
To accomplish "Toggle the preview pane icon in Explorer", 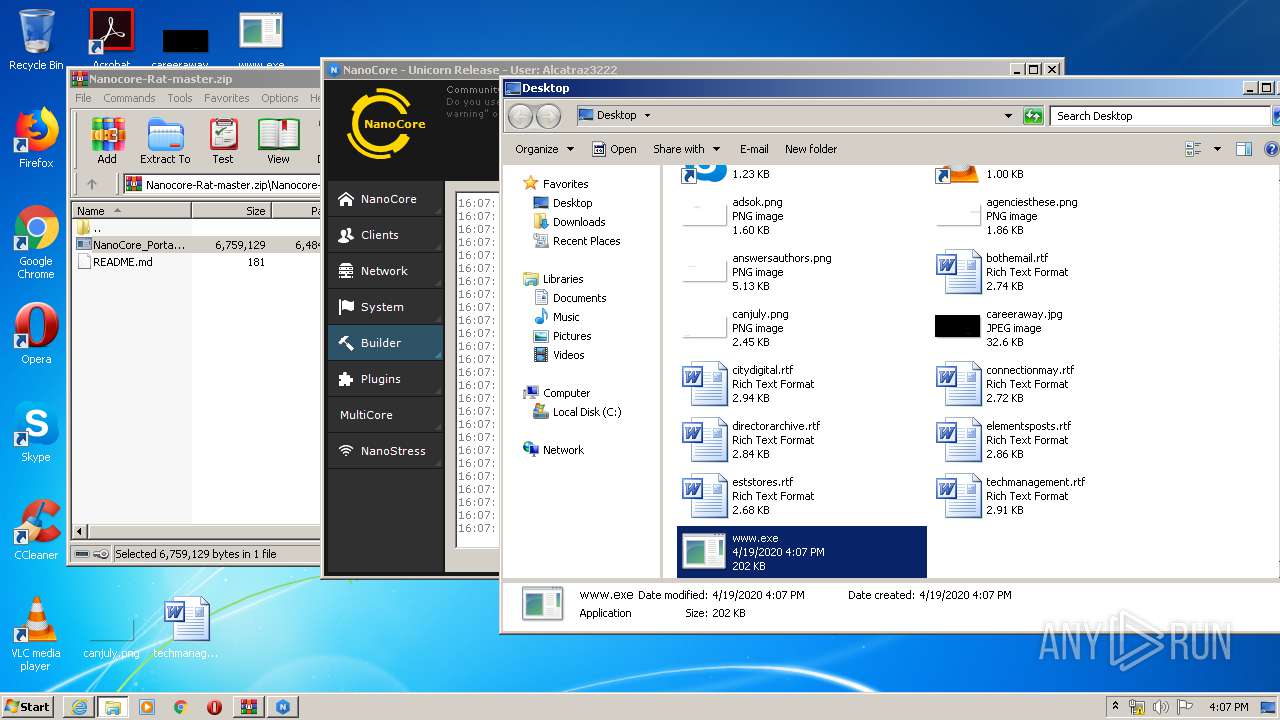I will click(1244, 149).
